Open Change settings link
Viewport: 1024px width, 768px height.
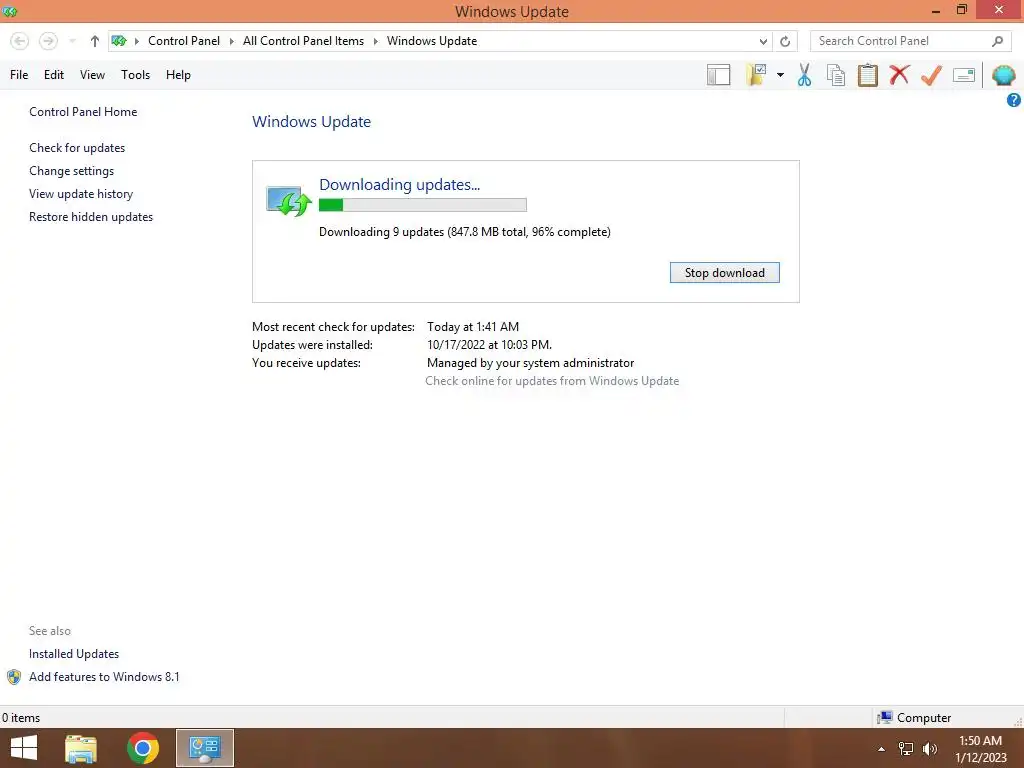71,170
